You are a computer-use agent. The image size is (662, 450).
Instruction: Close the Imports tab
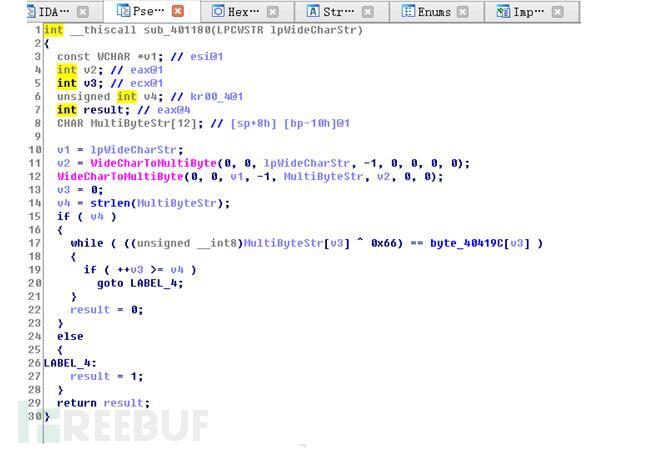[x=558, y=12]
